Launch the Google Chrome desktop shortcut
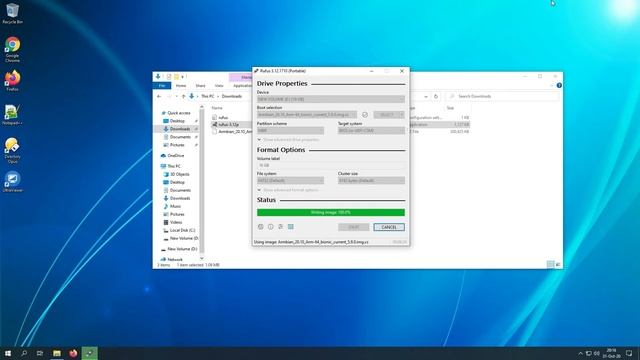 12,49
